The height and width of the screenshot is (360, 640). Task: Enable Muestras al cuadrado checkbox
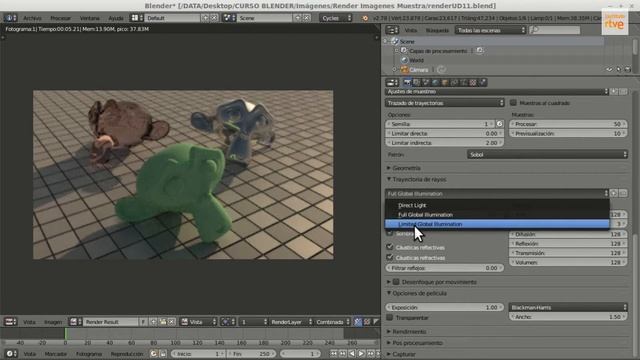(x=513, y=102)
